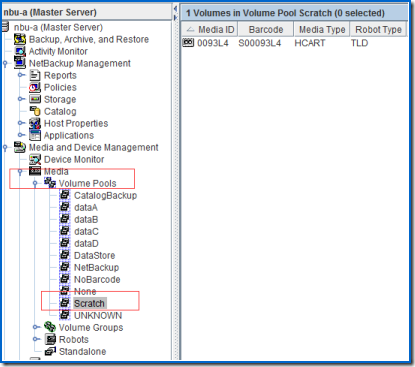Click the CatalogBackup pool icon
This screenshot has width=415, height=367.
(65, 195)
